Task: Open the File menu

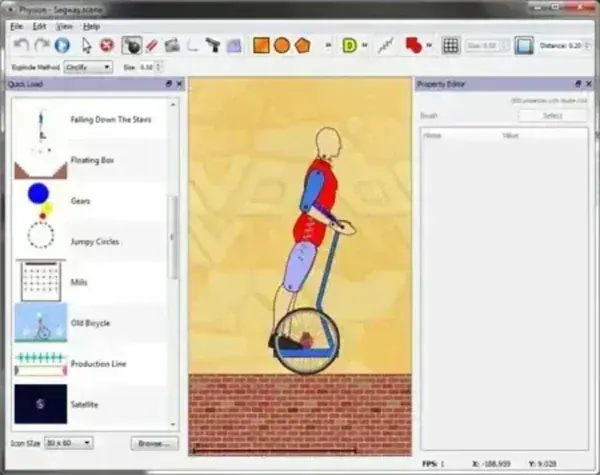Action: pos(16,26)
